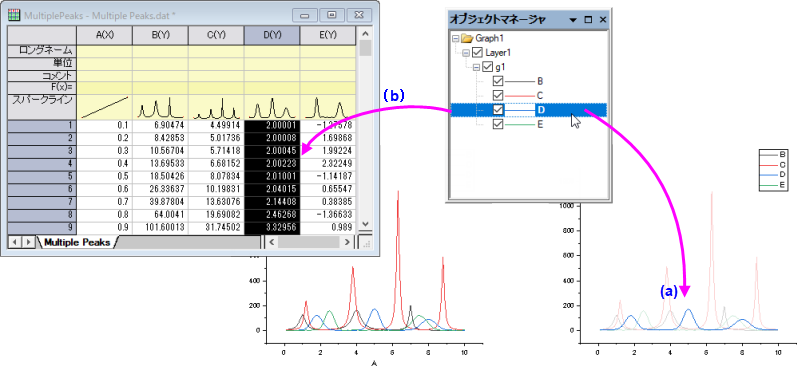Screen dimensions: 797x366
Task: Select the Graph1 tree item
Action: (x=489, y=38)
